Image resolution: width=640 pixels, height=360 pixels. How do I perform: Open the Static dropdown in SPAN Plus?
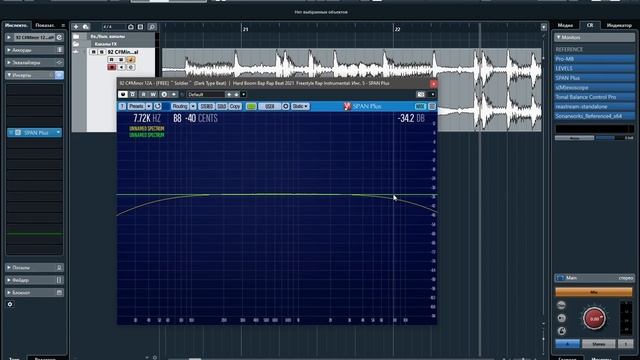pos(300,106)
